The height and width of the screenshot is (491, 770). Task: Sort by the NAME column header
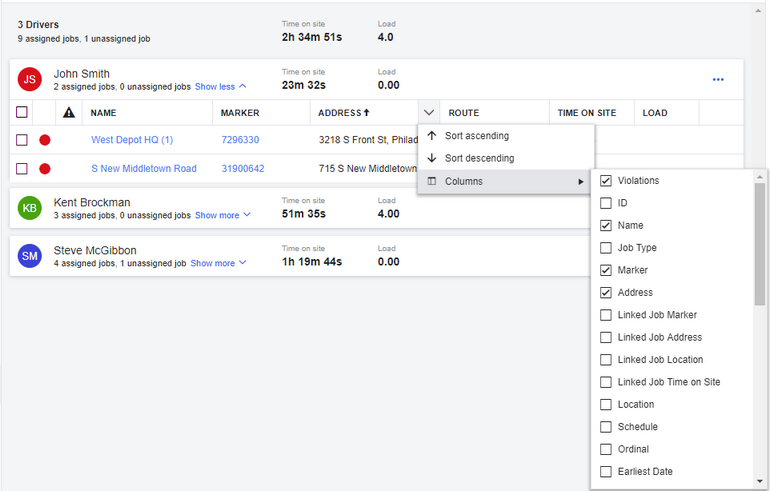pos(103,113)
